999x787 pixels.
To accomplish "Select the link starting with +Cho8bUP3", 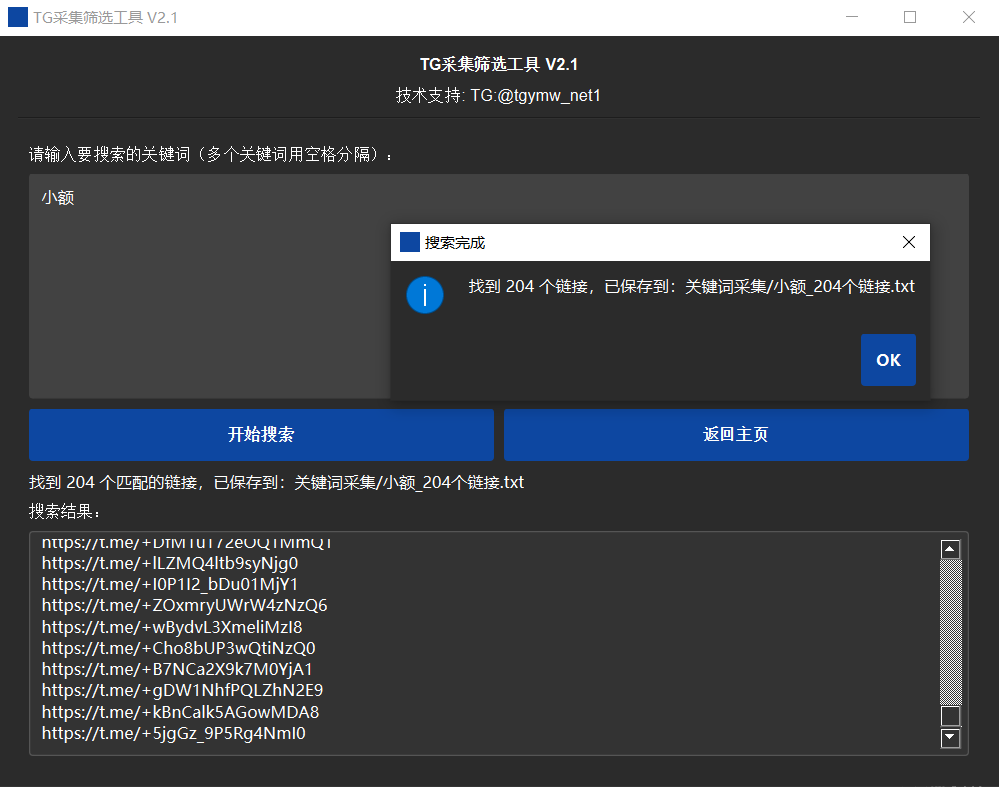I will tap(178, 648).
